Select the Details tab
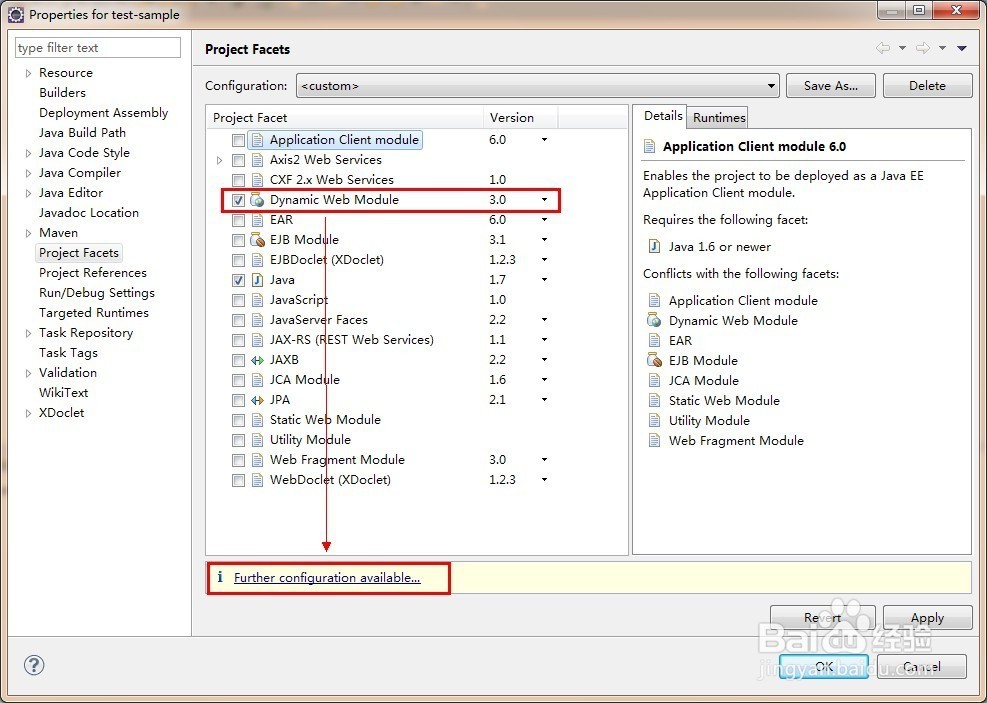 (663, 116)
